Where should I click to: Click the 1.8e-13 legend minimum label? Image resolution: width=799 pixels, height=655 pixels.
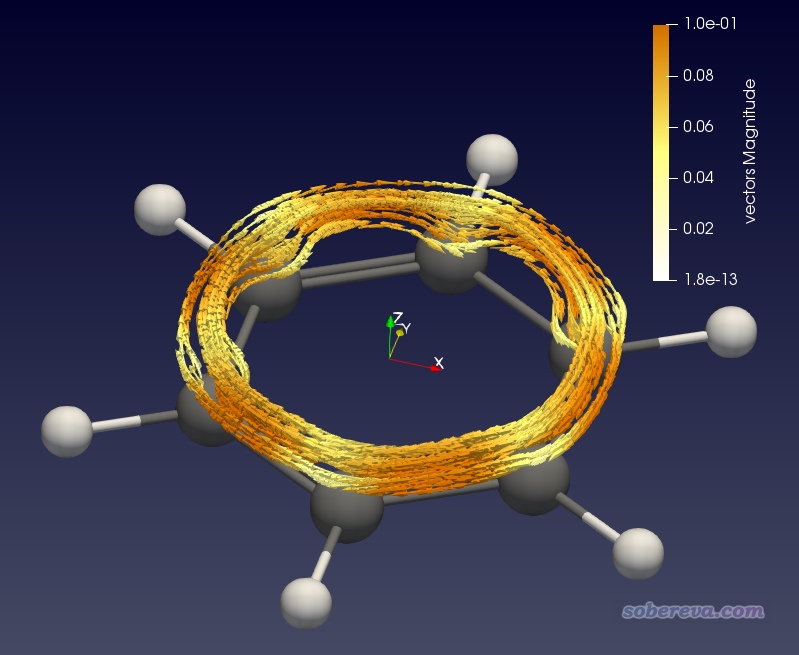(x=711, y=279)
